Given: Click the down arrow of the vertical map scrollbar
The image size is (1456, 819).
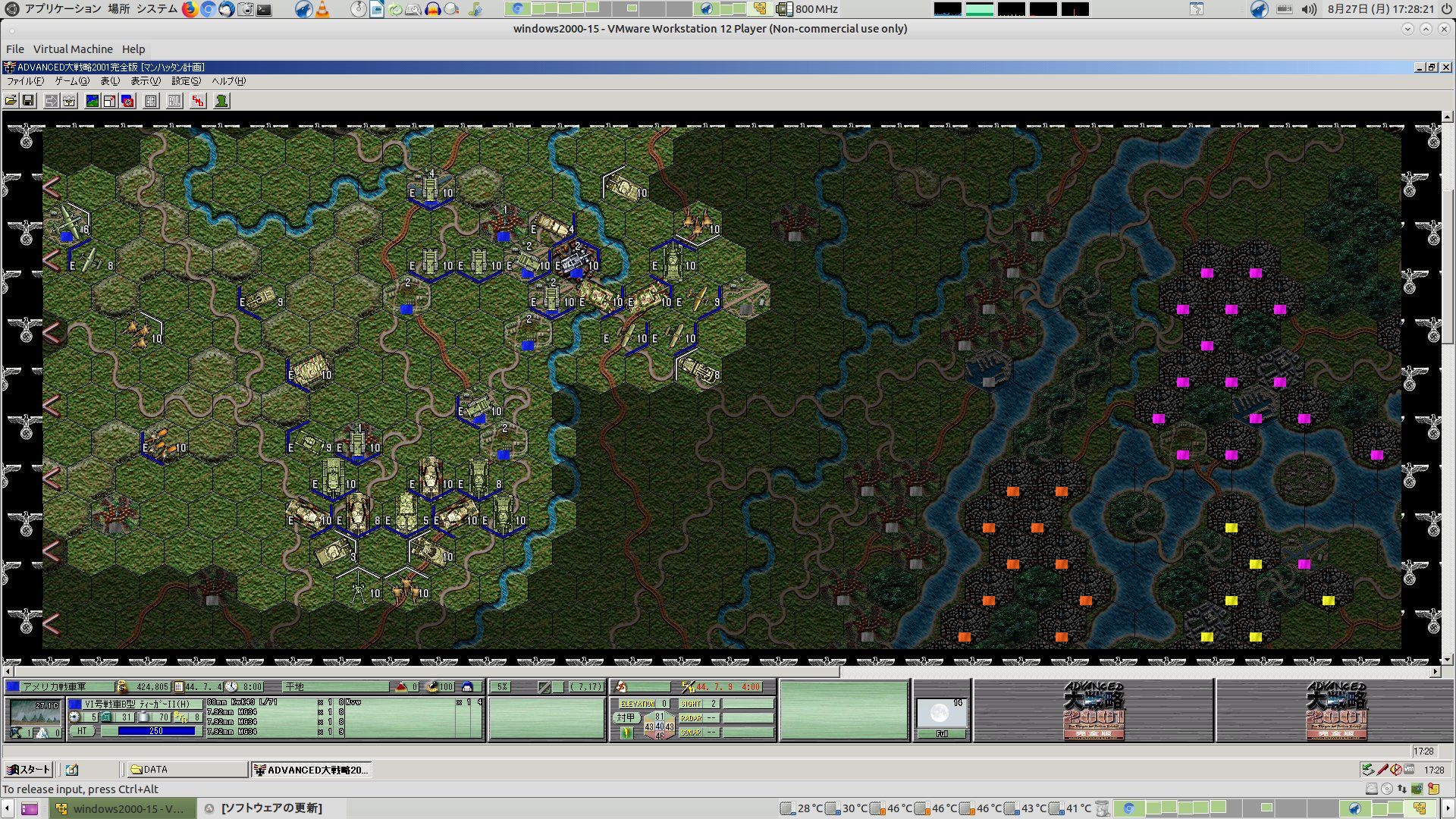Looking at the screenshot, I should [1447, 660].
